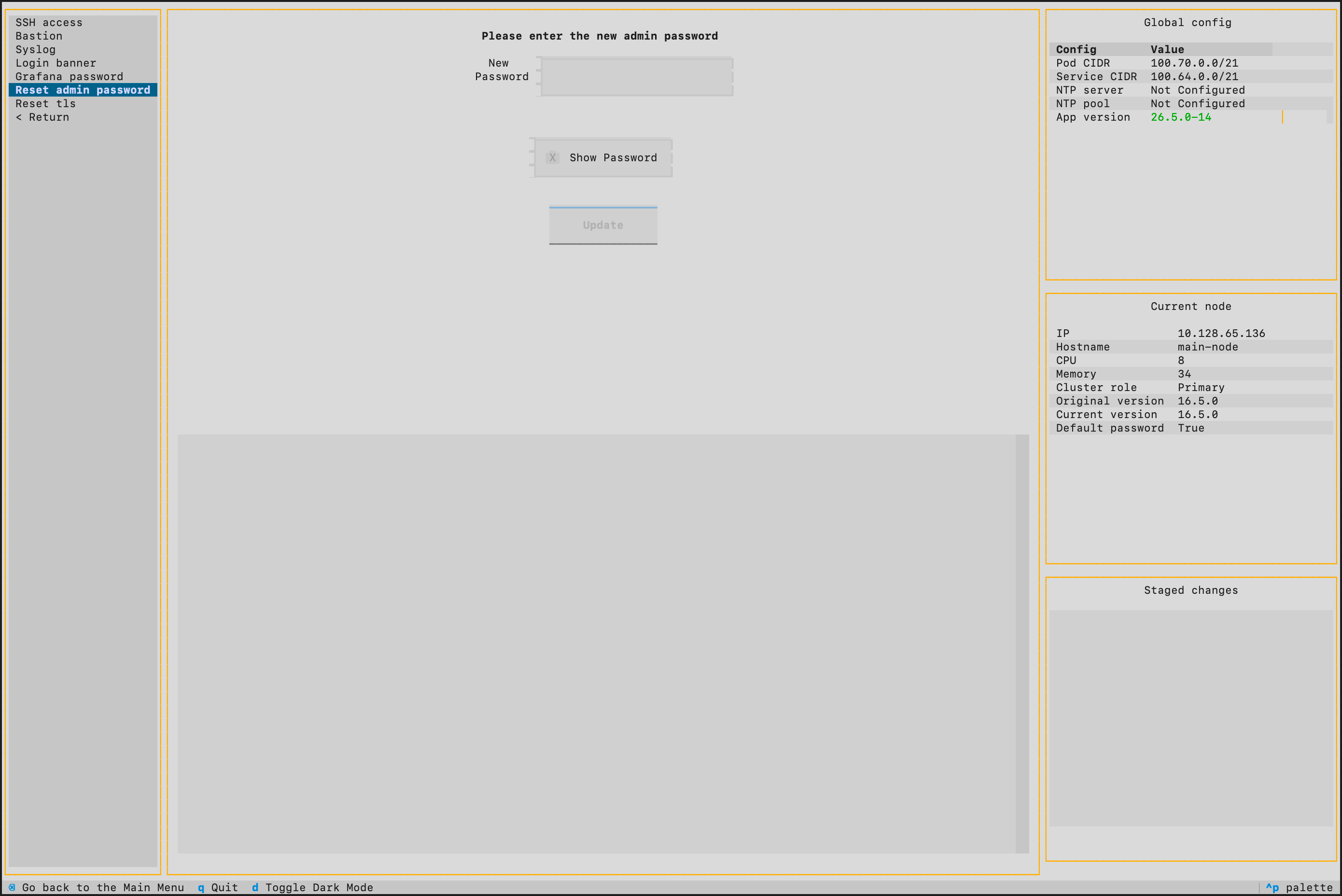Click the Default password value True
1342x896 pixels.
pos(1190,428)
